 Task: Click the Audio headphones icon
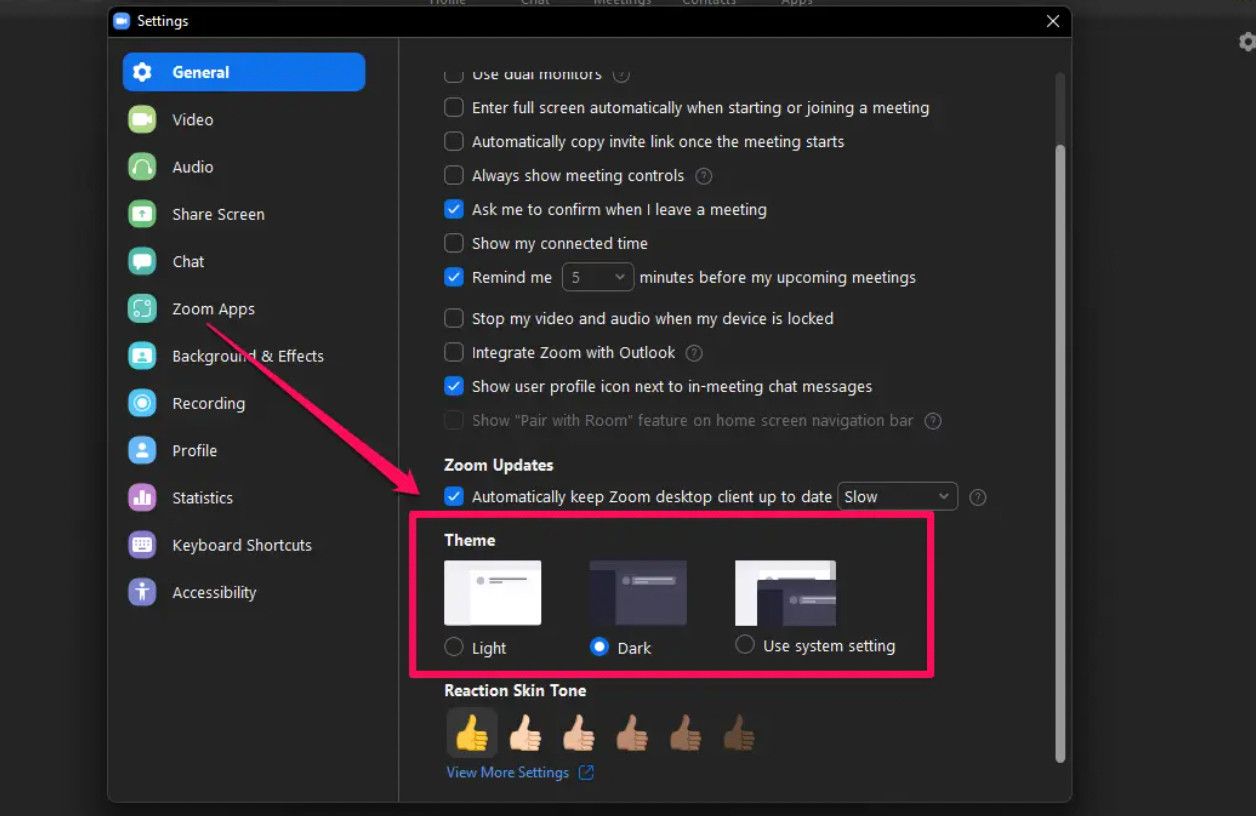pos(142,167)
